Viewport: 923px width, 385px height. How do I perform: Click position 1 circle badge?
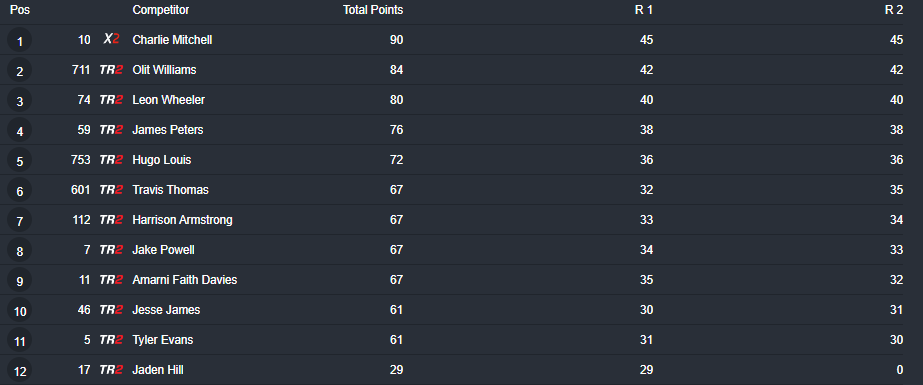[x=19, y=41]
